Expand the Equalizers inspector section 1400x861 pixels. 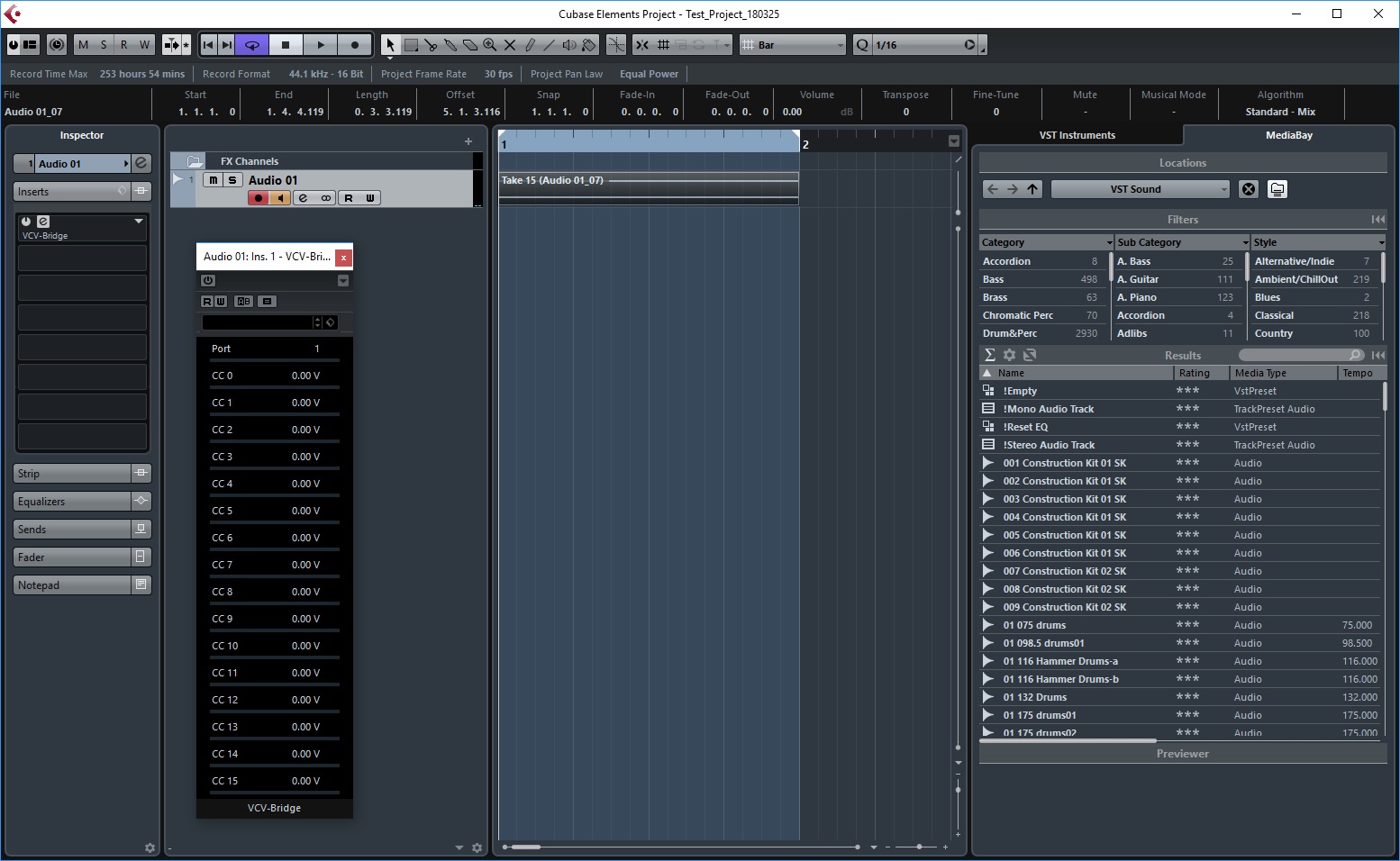tap(72, 502)
